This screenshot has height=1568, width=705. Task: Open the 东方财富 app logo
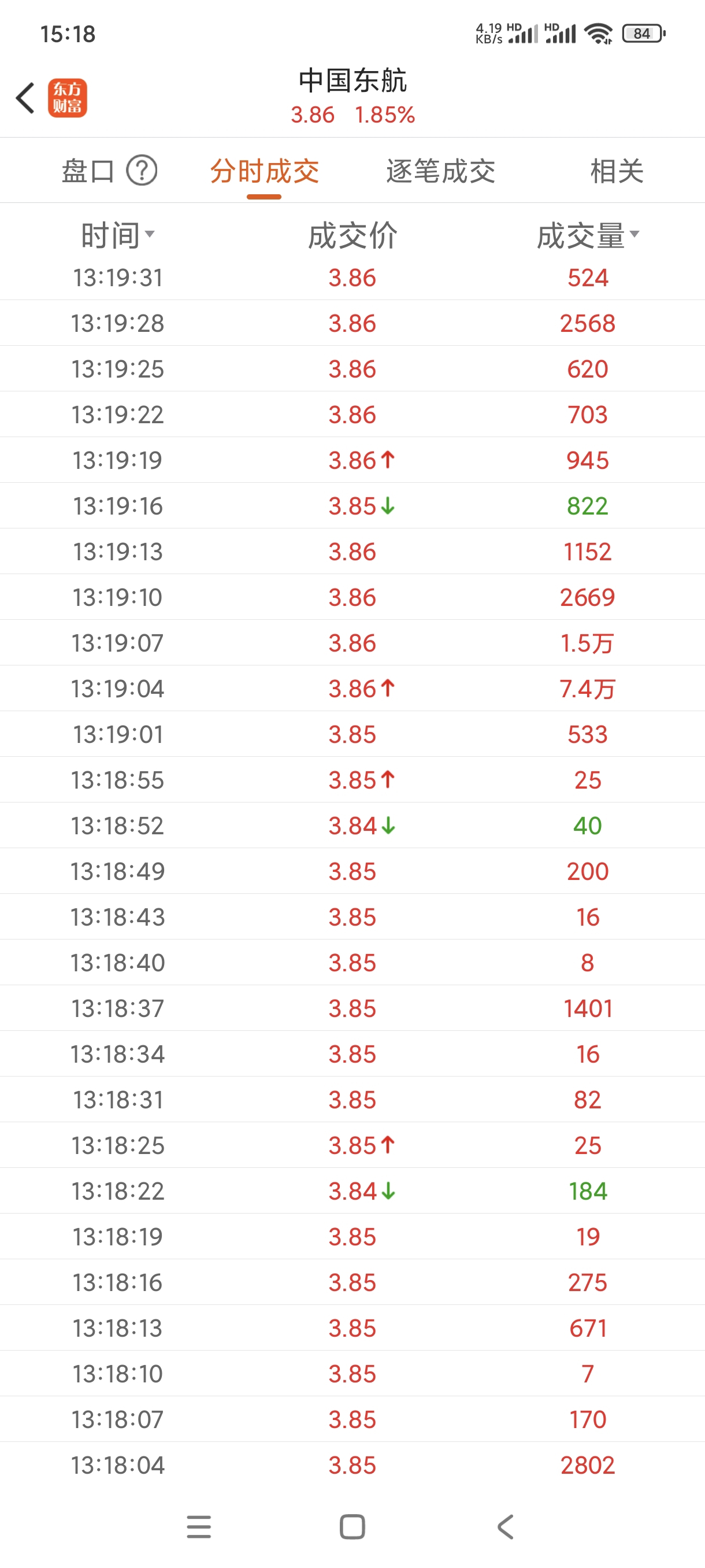(68, 98)
